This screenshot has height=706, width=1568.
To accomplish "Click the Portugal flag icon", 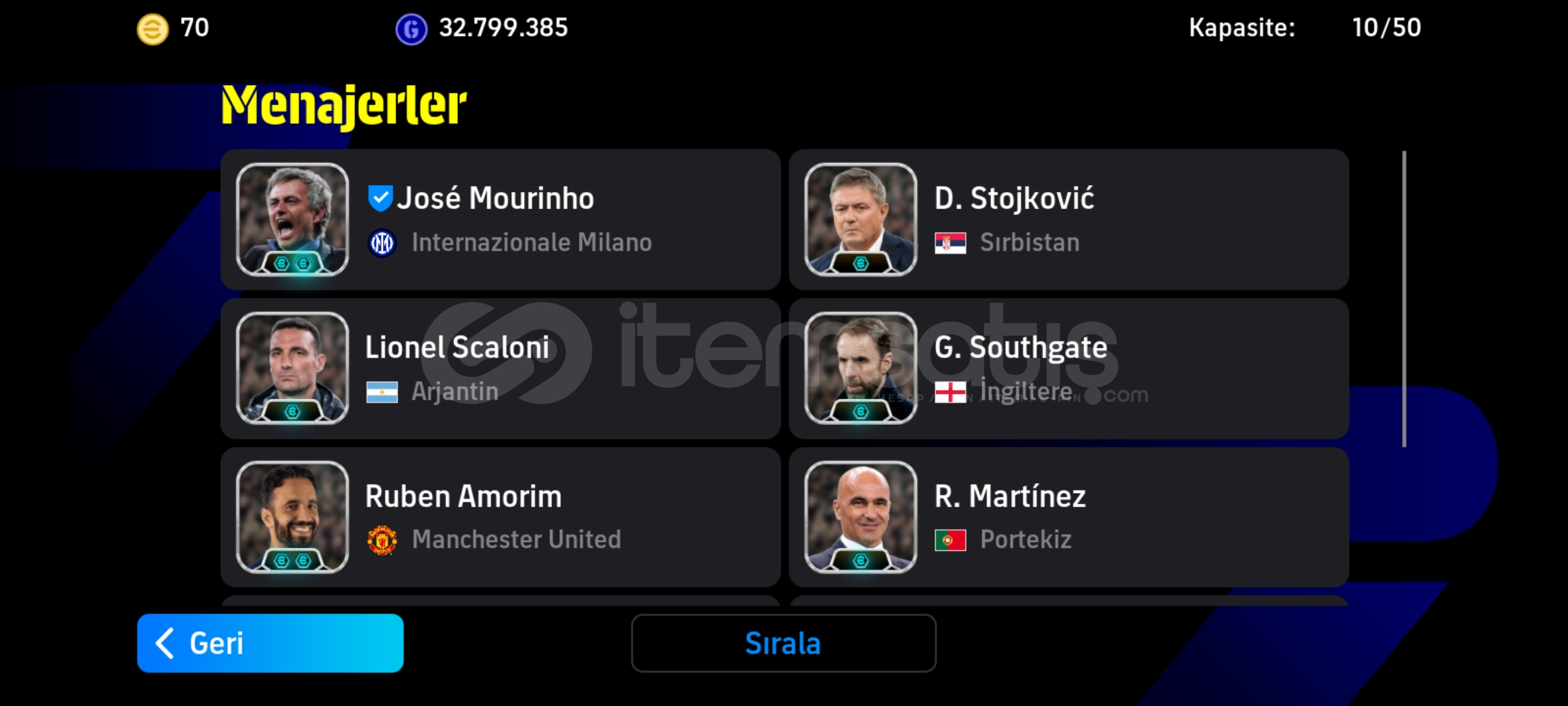I will coord(951,541).
